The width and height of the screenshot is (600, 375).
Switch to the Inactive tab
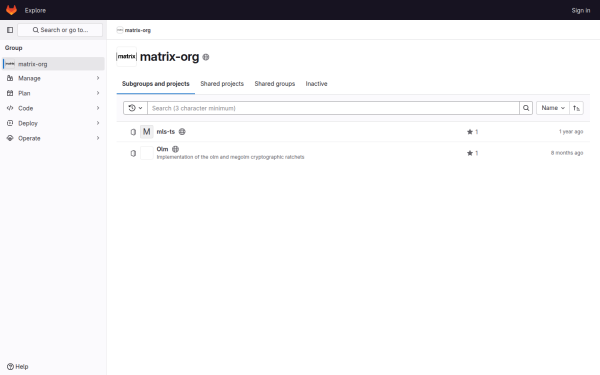[316, 84]
